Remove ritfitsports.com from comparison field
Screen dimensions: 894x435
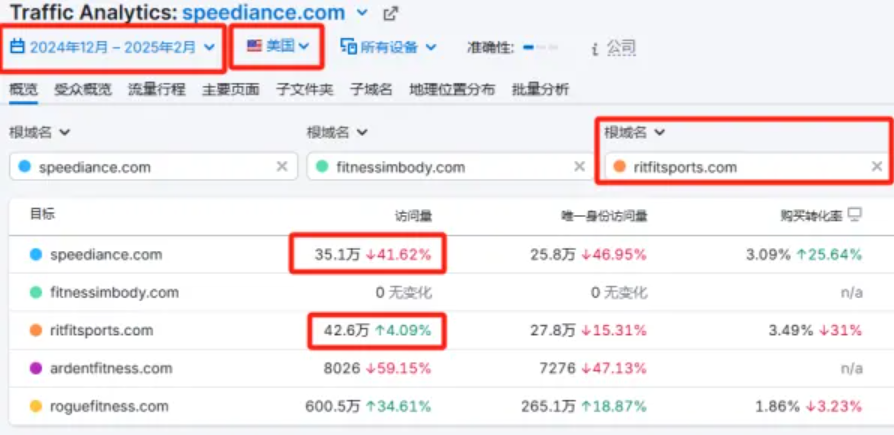point(876,167)
